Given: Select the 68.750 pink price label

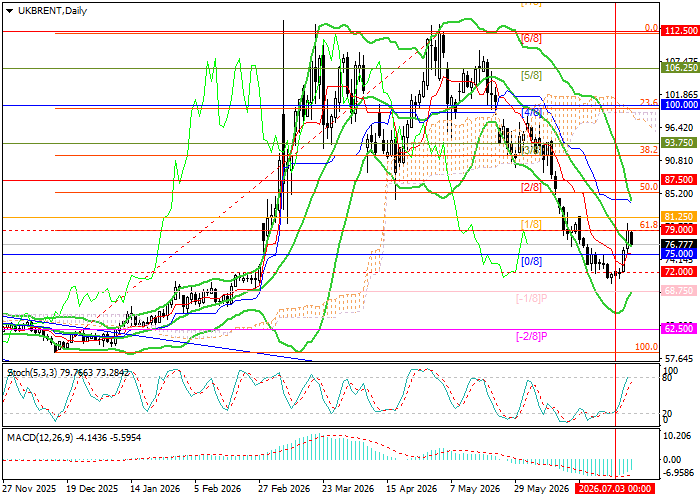Looking at the screenshot, I should (x=679, y=291).
